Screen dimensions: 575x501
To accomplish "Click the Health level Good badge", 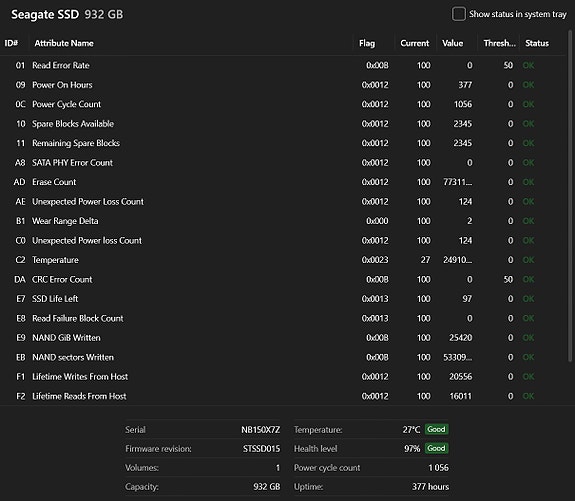I will tap(436, 448).
